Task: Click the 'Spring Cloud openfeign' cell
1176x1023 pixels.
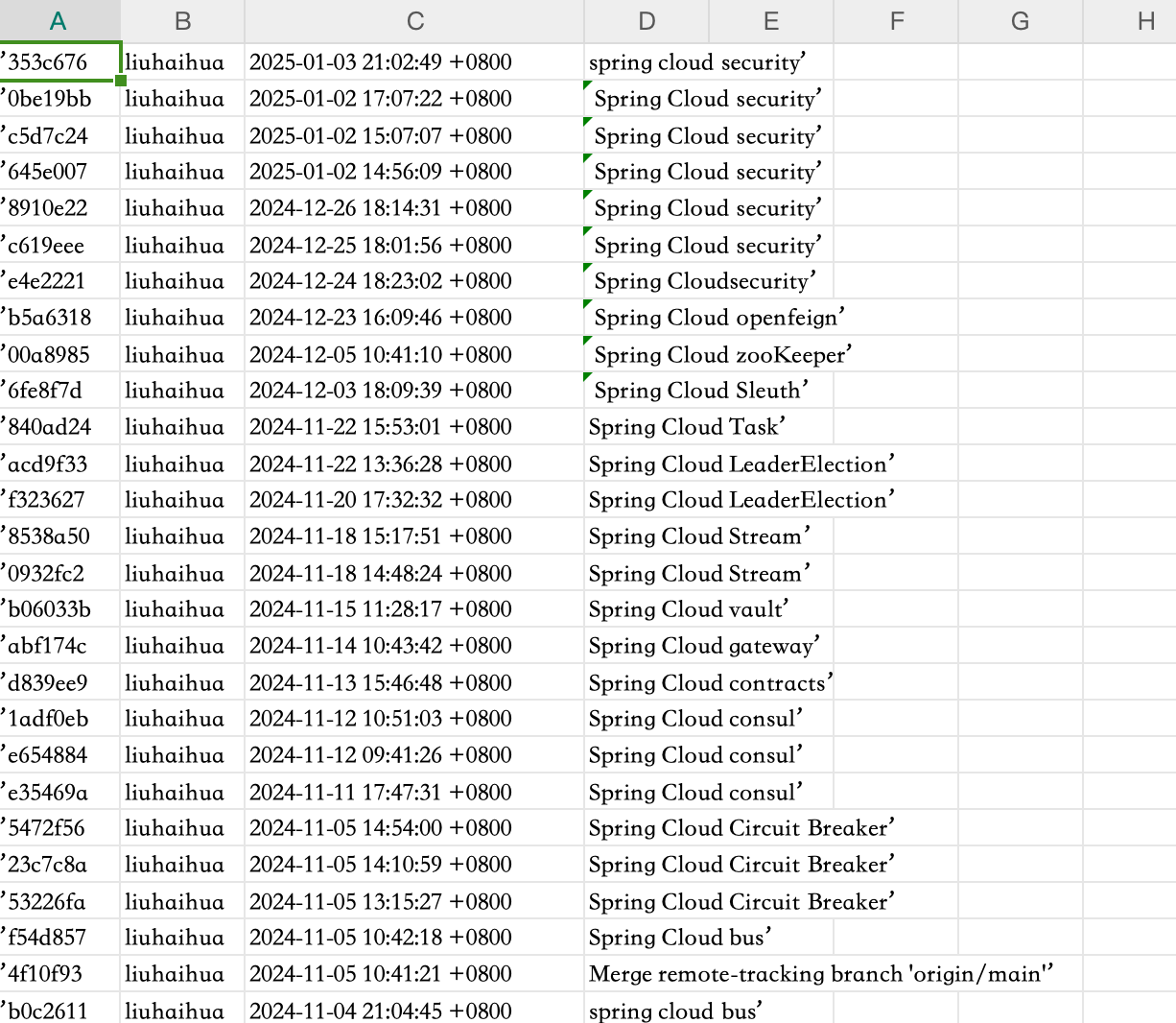Action: 647,318
